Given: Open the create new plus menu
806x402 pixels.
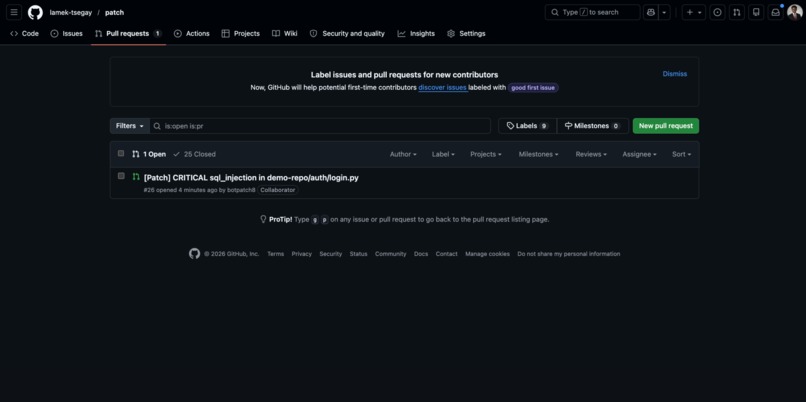Looking at the screenshot, I should [693, 12].
